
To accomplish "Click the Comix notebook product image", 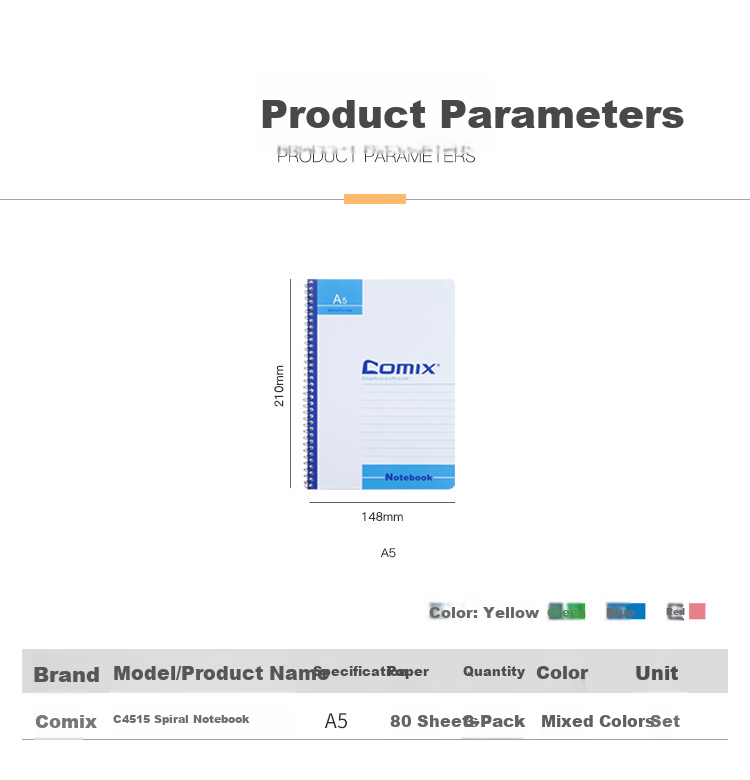I will click(379, 384).
